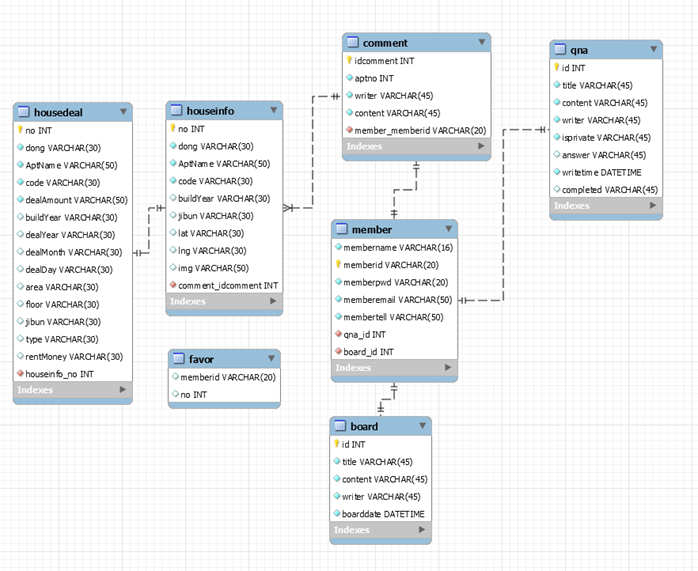
Task: Click the key icon of board id column
Action: click(337, 443)
